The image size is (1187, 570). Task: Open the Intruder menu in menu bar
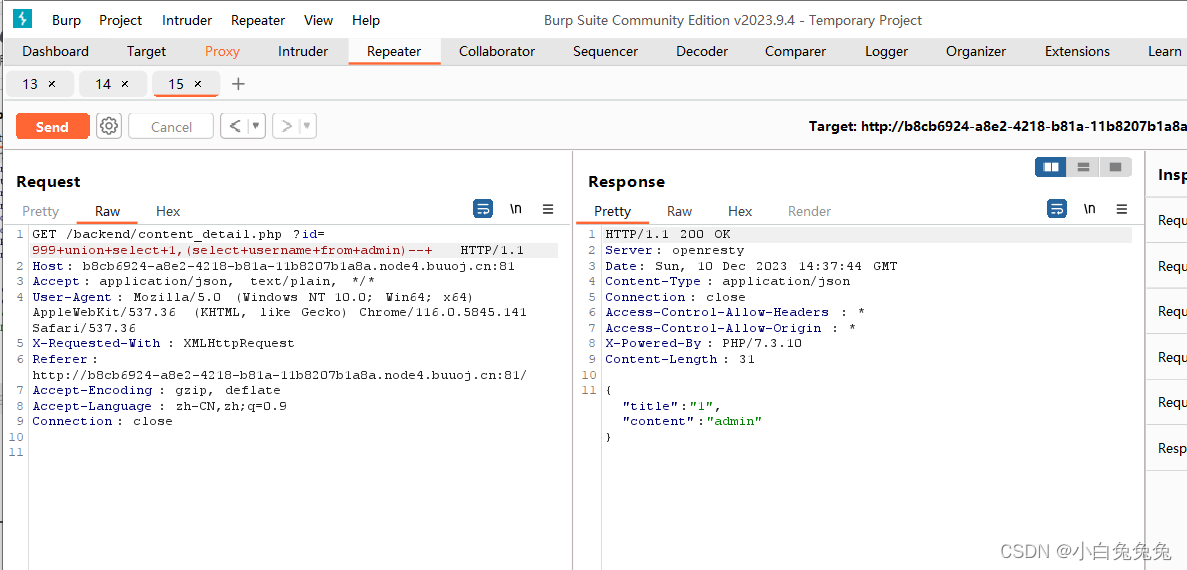click(187, 20)
